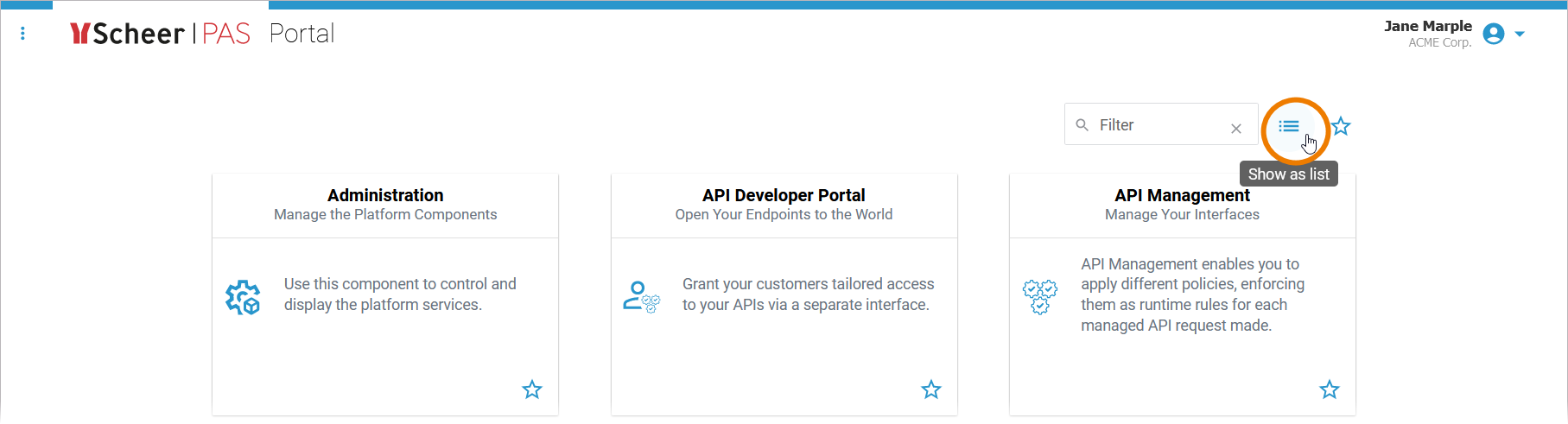Mark API Developer Portal as favorite

click(x=930, y=389)
